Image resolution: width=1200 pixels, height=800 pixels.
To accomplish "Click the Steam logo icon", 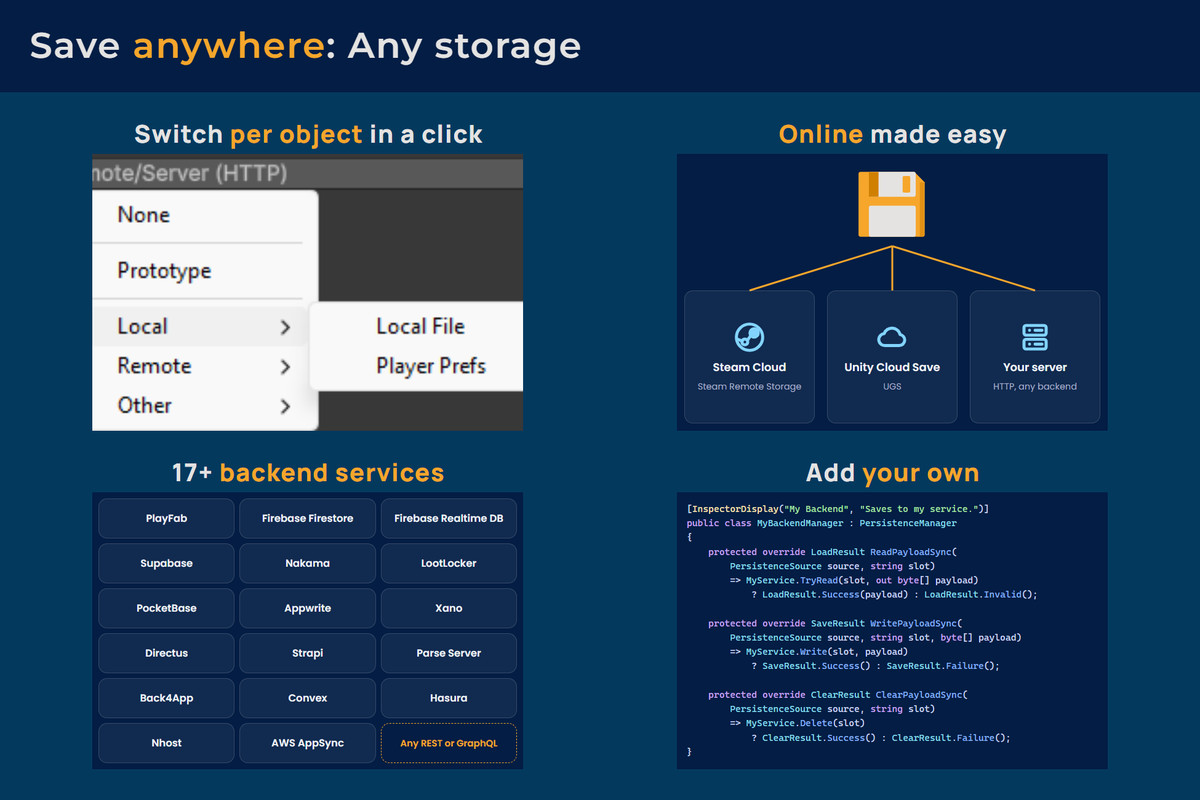I will coord(748,336).
